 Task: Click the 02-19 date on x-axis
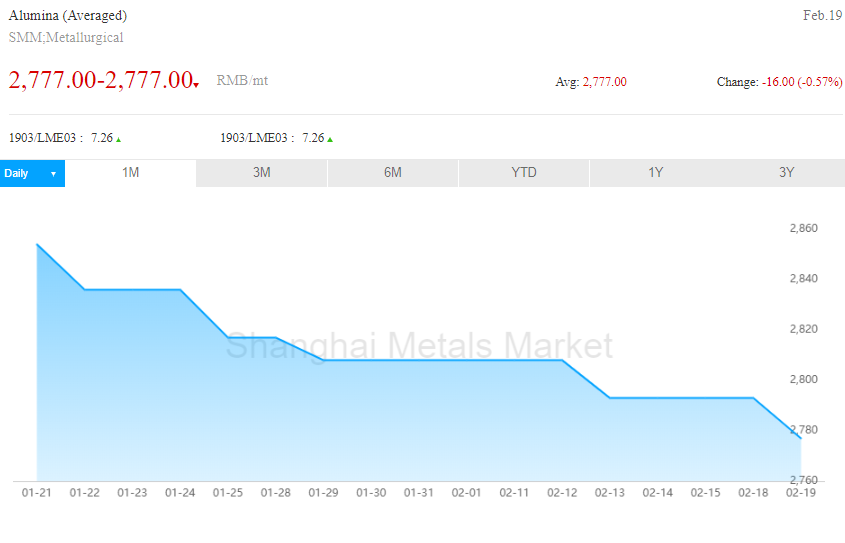[x=801, y=493]
